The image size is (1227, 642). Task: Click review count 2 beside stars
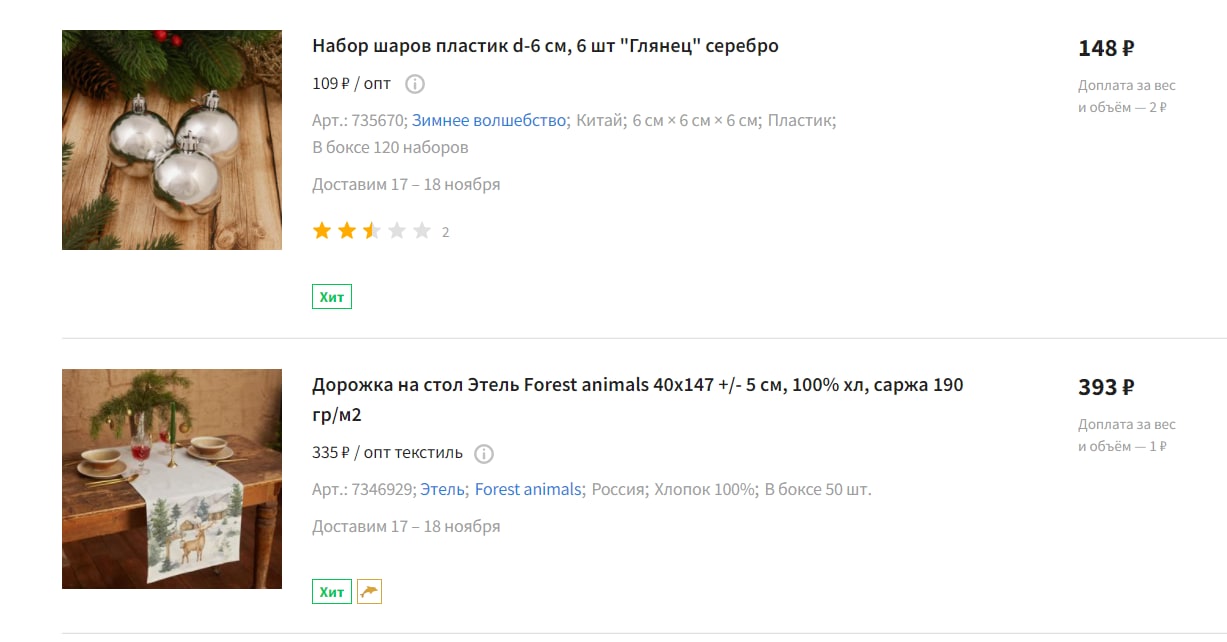(x=446, y=233)
